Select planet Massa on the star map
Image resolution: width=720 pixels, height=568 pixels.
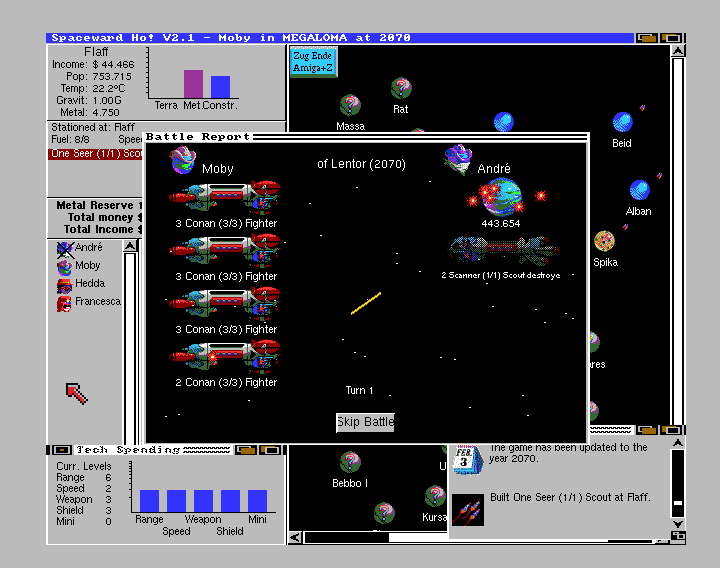[350, 105]
